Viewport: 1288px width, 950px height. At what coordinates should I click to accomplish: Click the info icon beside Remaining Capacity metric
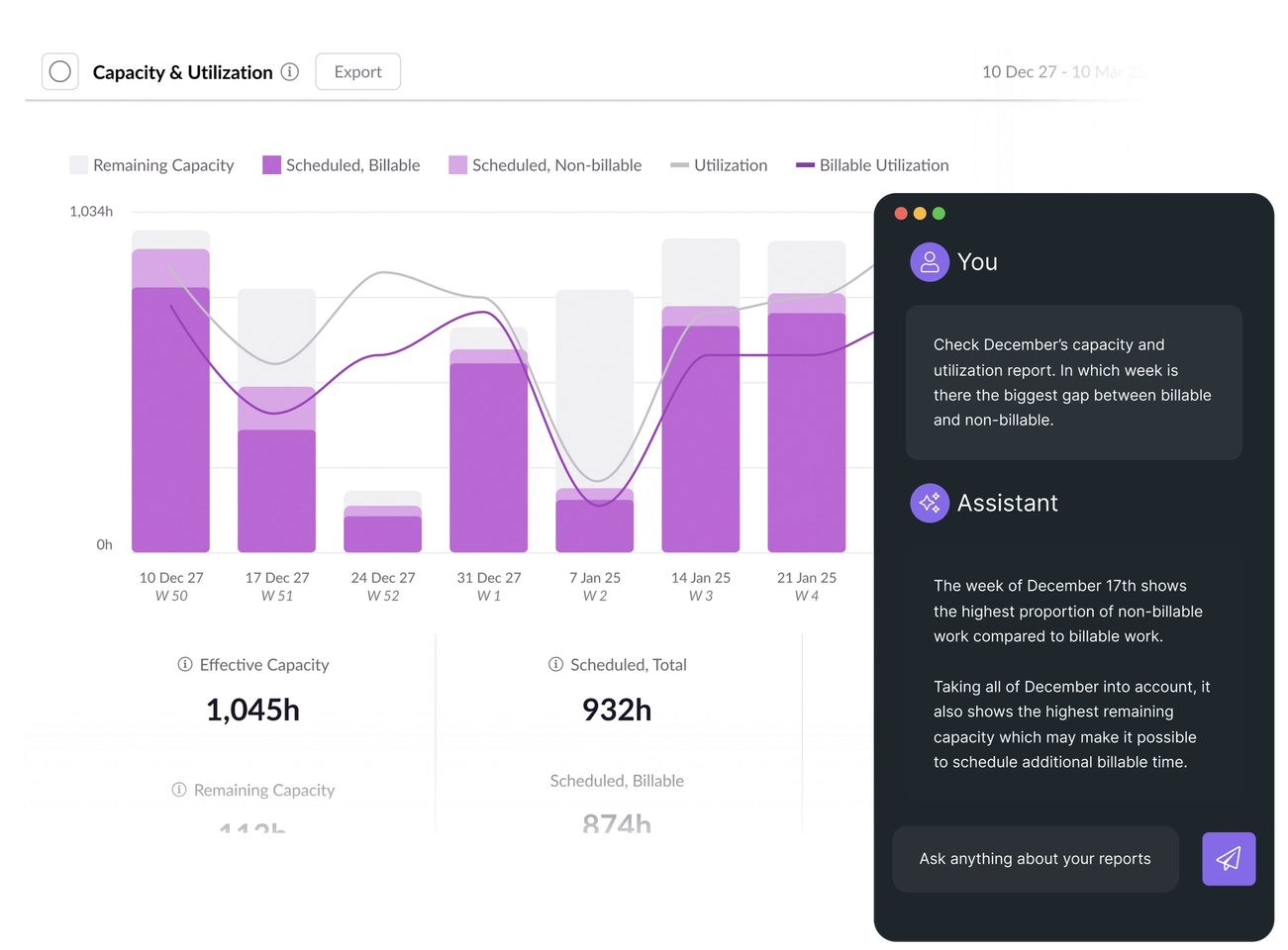179,790
